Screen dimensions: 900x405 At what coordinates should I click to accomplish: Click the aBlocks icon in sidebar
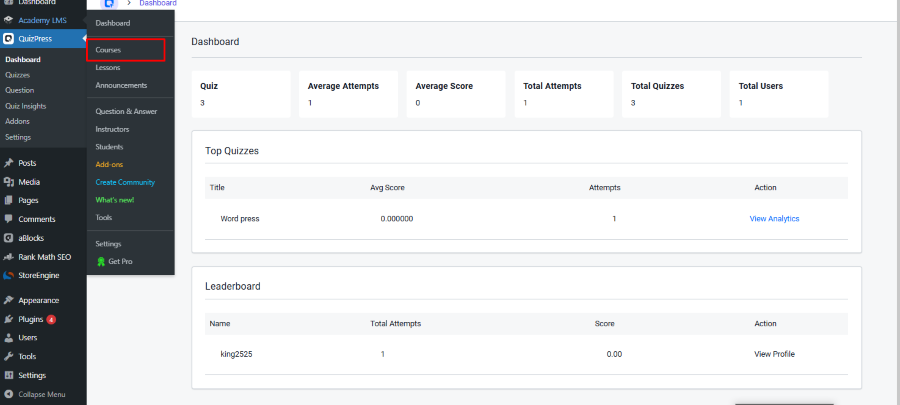click(9, 238)
